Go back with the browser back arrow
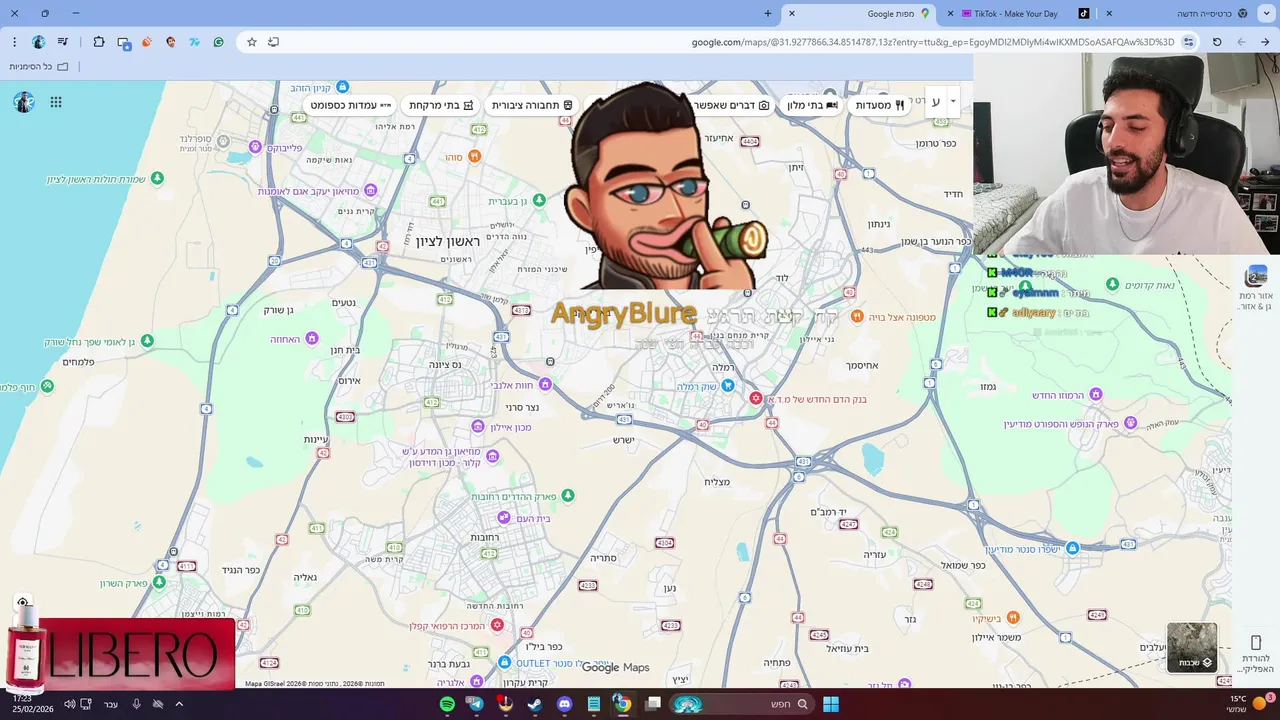This screenshot has height=720, width=1280. [x=1265, y=42]
